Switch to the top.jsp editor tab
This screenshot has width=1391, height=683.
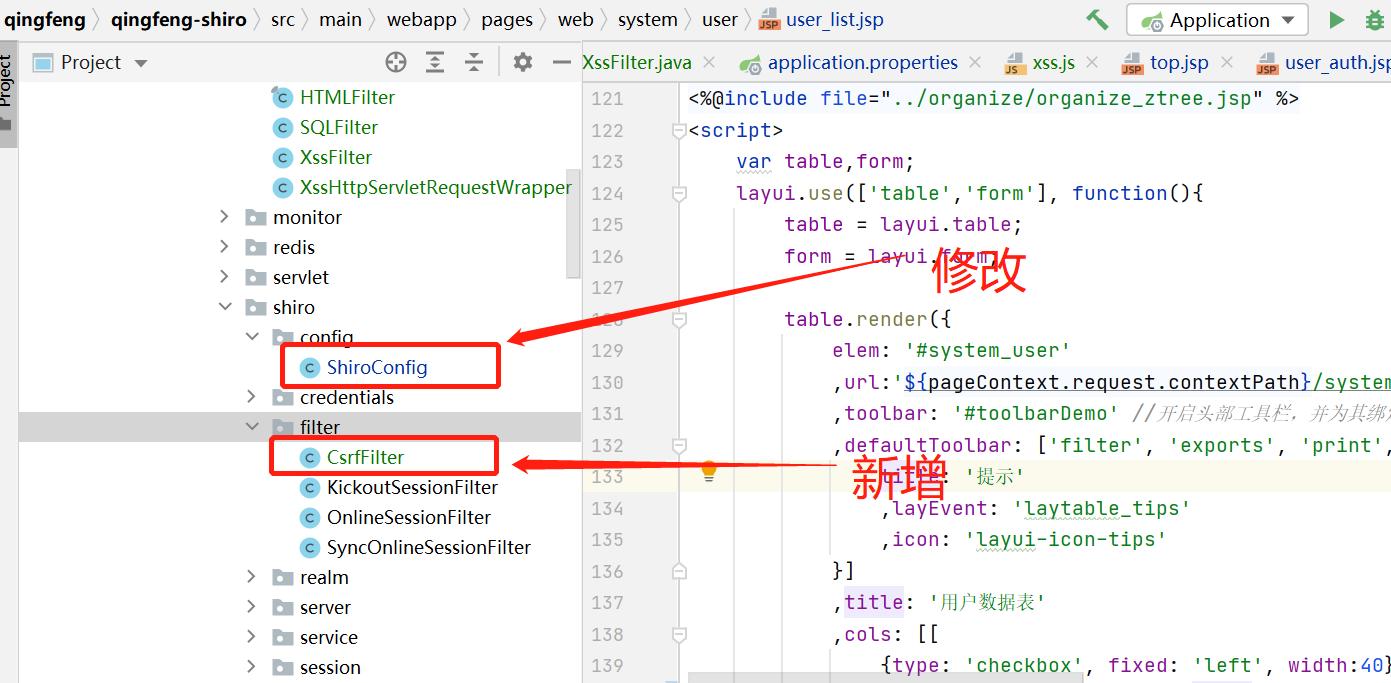pos(1178,62)
